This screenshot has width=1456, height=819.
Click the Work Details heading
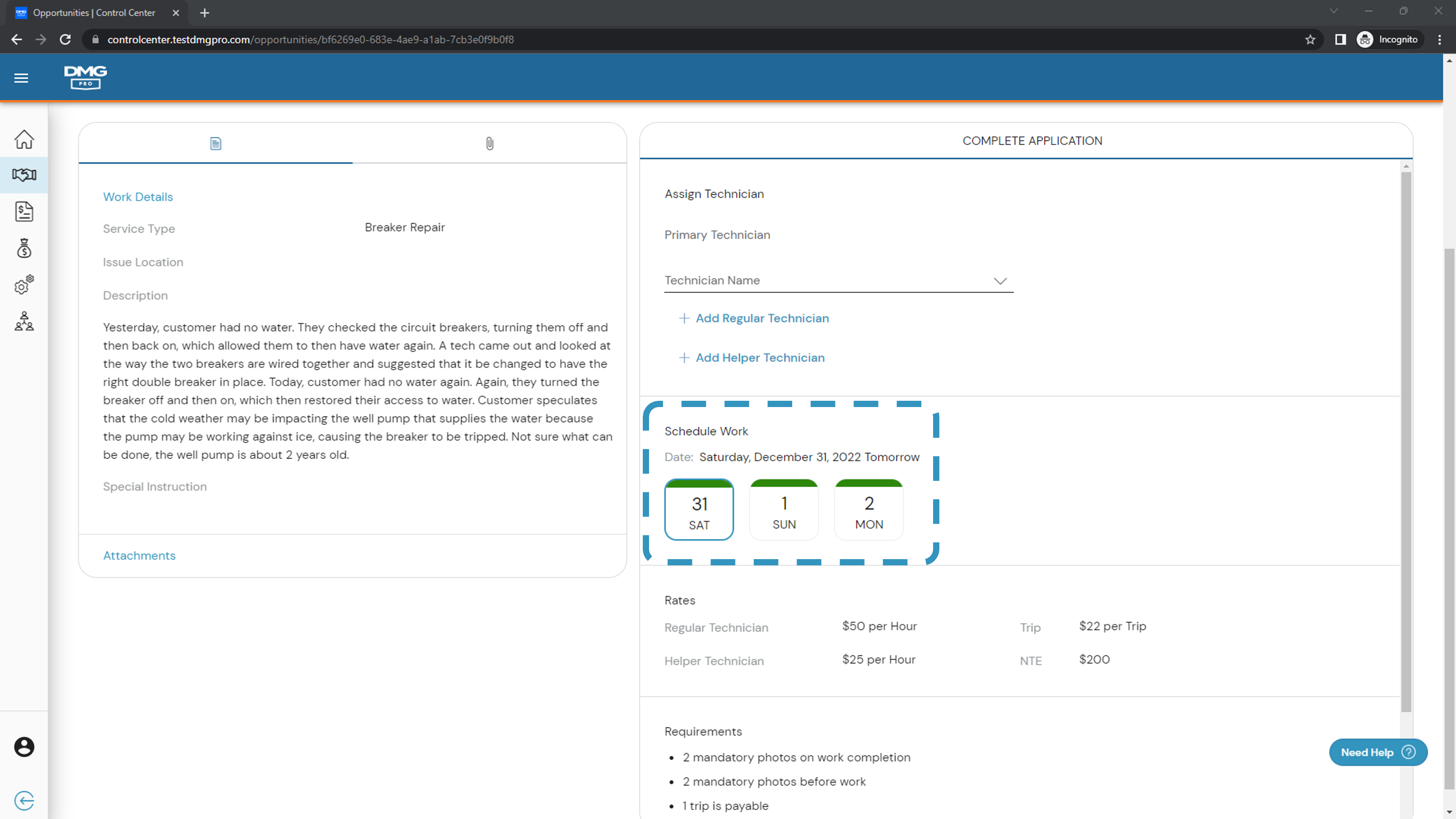pos(138,197)
